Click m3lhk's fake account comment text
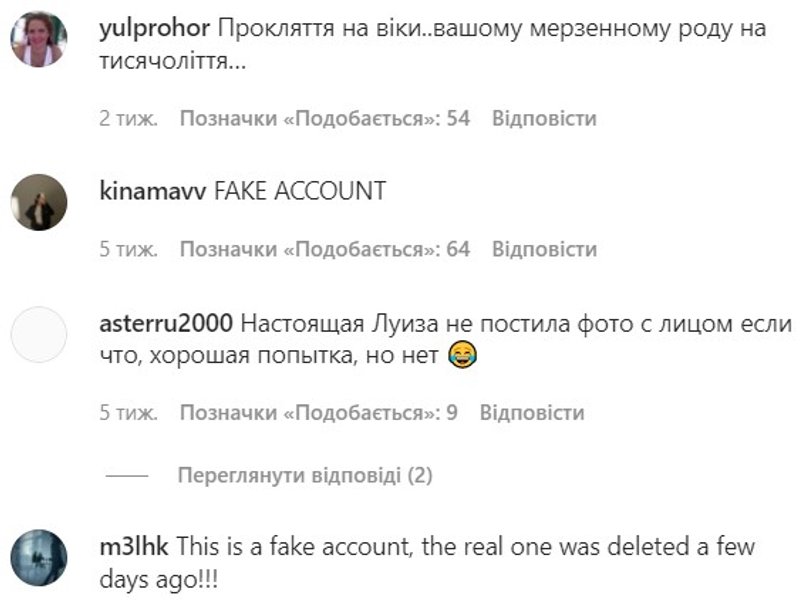 (465, 548)
